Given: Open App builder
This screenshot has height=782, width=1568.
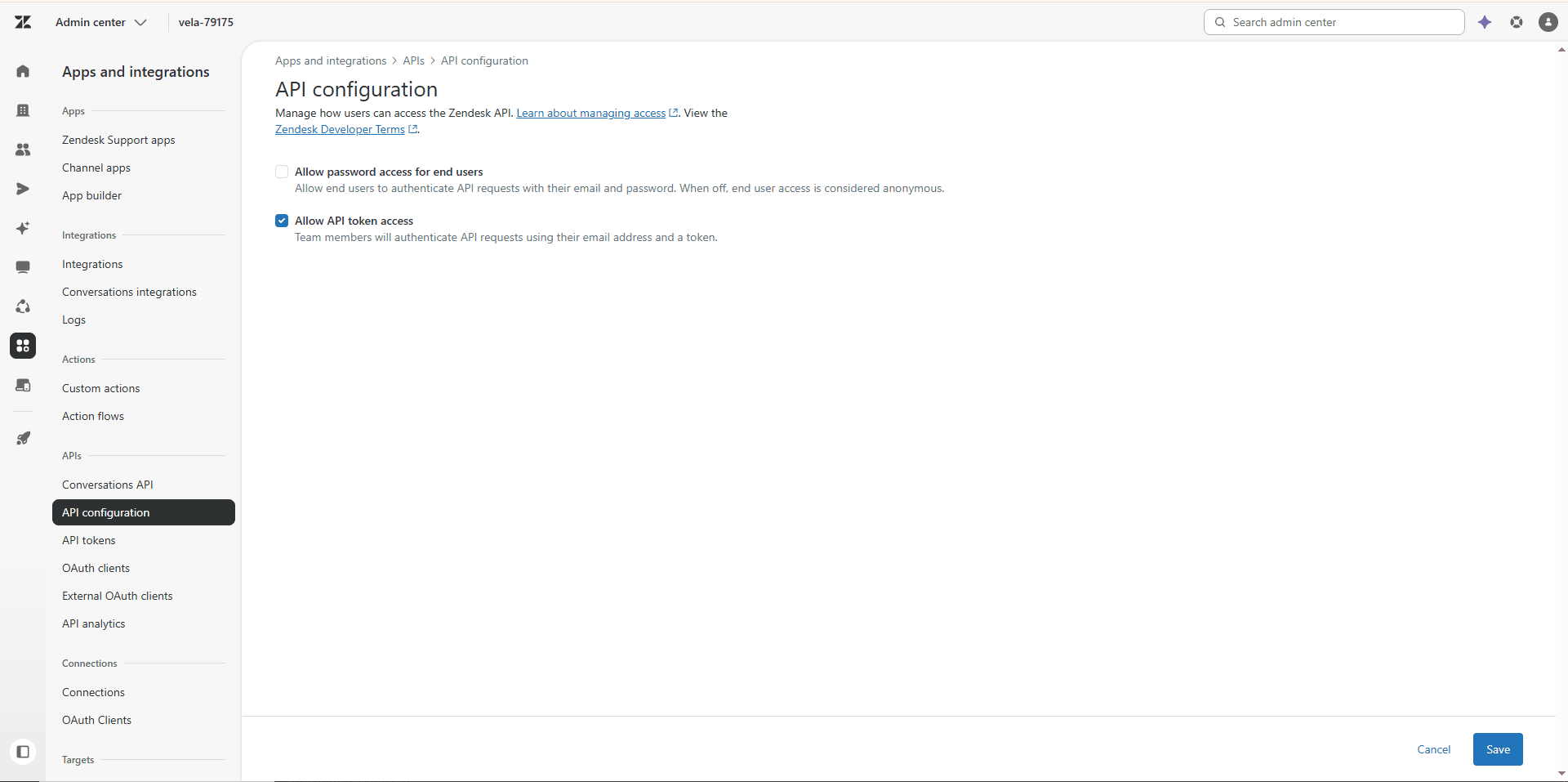Looking at the screenshot, I should tap(91, 195).
